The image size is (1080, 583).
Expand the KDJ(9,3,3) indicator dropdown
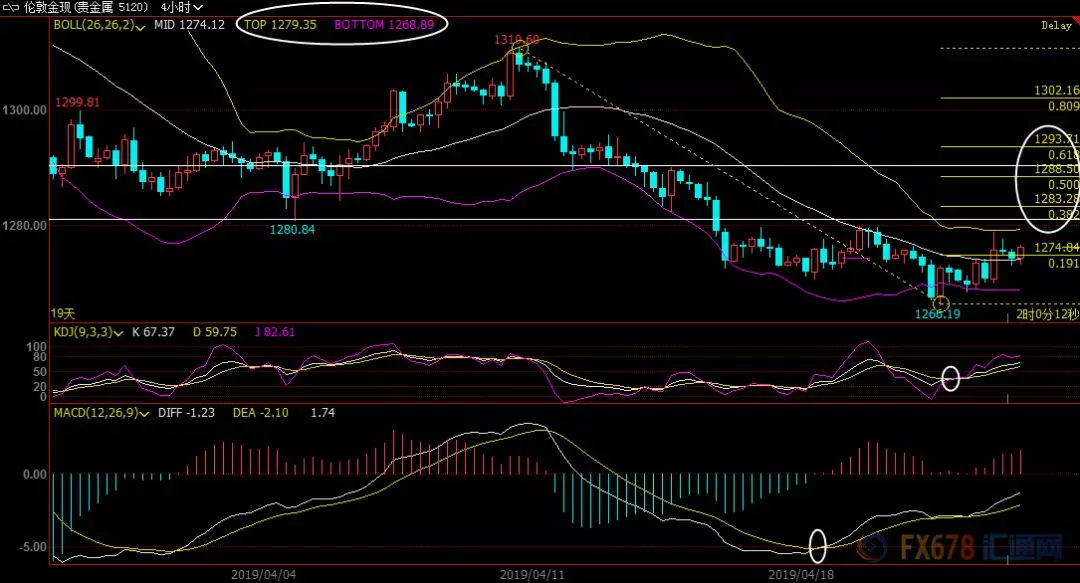[x=120, y=332]
